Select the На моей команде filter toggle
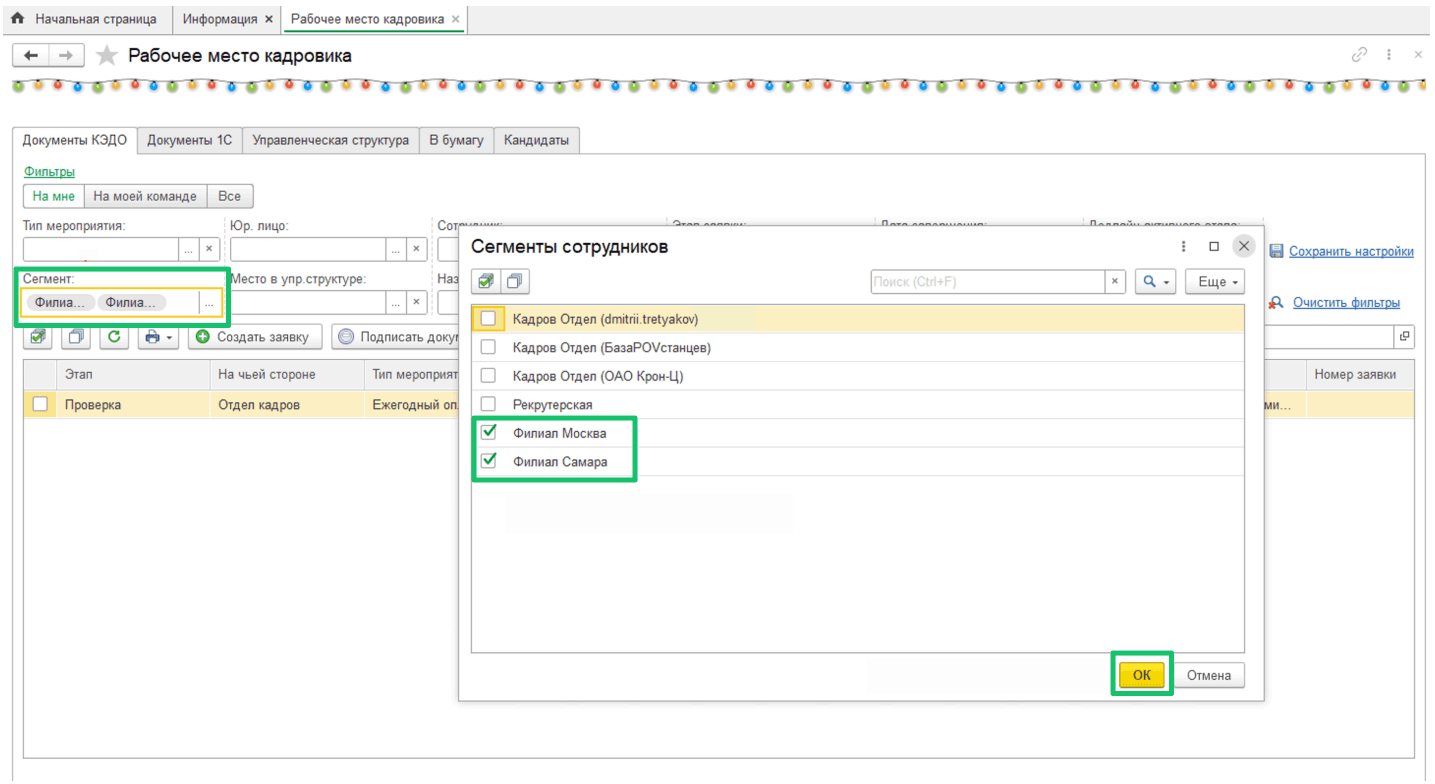This screenshot has width=1435, height=784. tap(145, 196)
